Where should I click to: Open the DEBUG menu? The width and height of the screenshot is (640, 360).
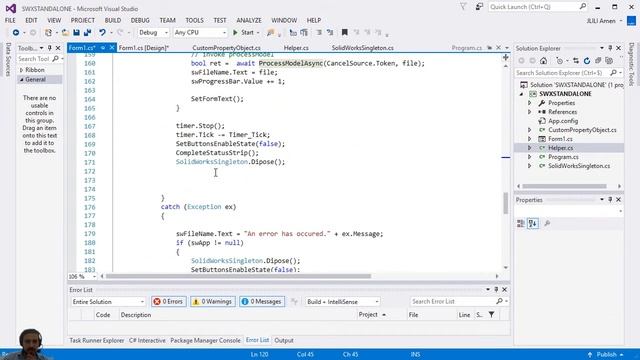pyautogui.click(x=140, y=20)
